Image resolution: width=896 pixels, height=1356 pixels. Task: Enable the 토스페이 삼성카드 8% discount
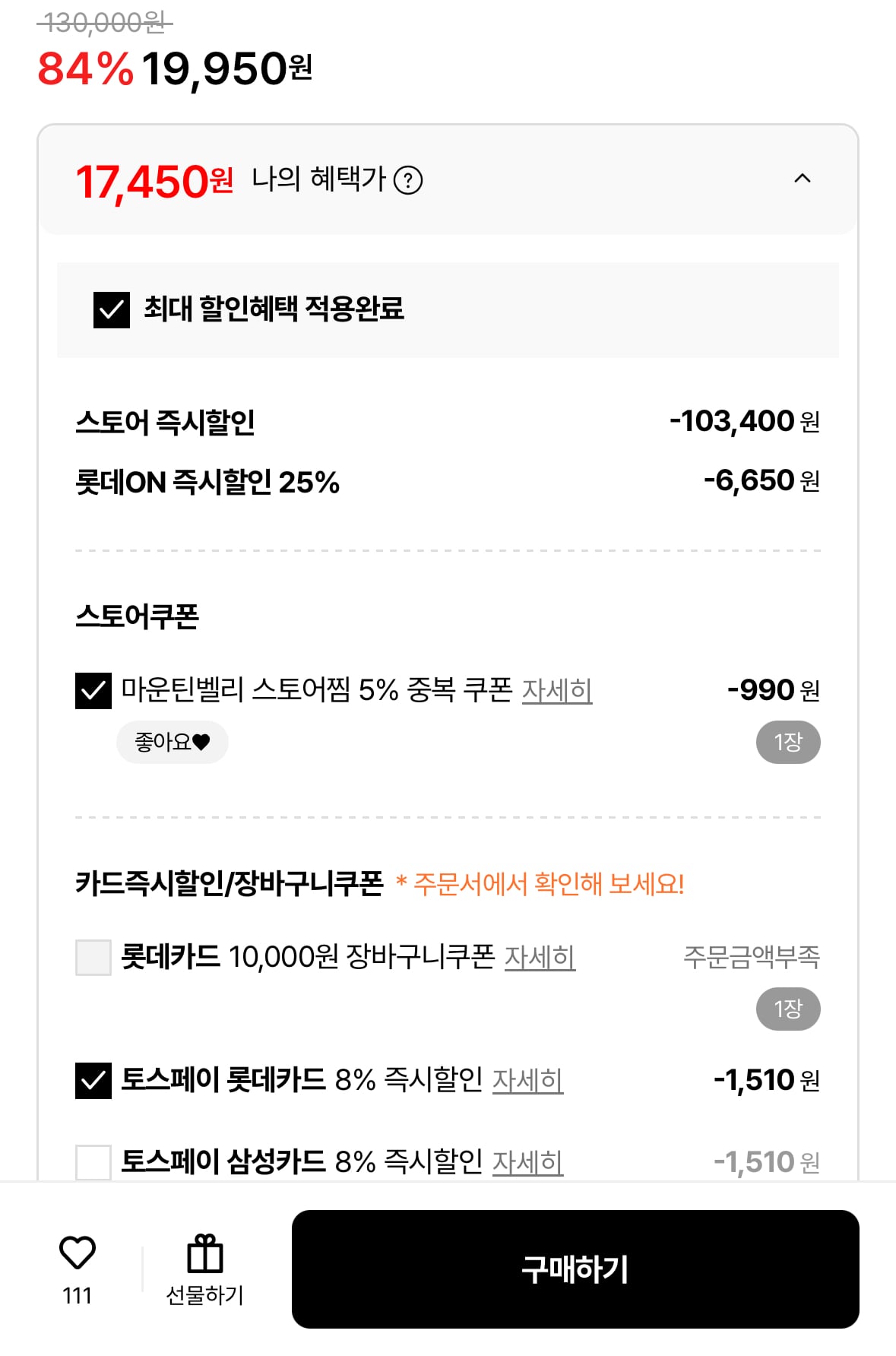pyautogui.click(x=92, y=1161)
